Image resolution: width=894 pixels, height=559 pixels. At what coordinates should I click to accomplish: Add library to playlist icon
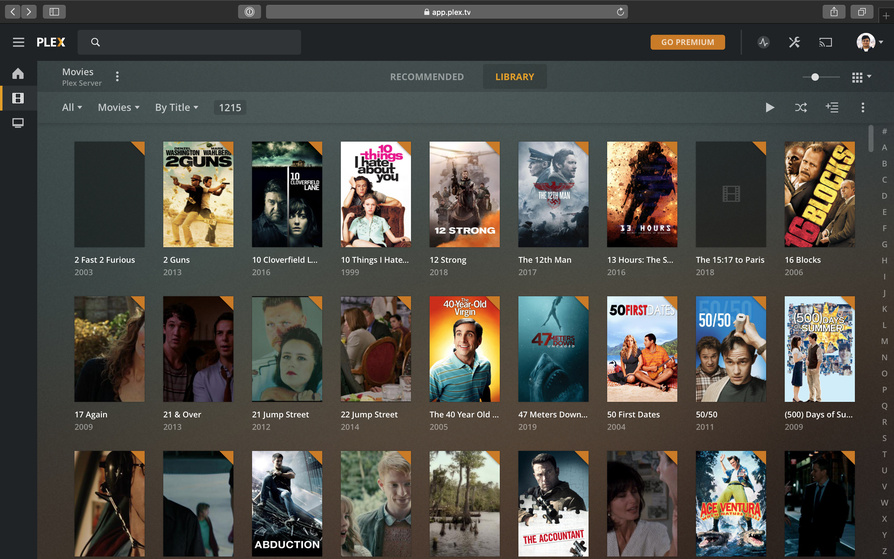[832, 107]
